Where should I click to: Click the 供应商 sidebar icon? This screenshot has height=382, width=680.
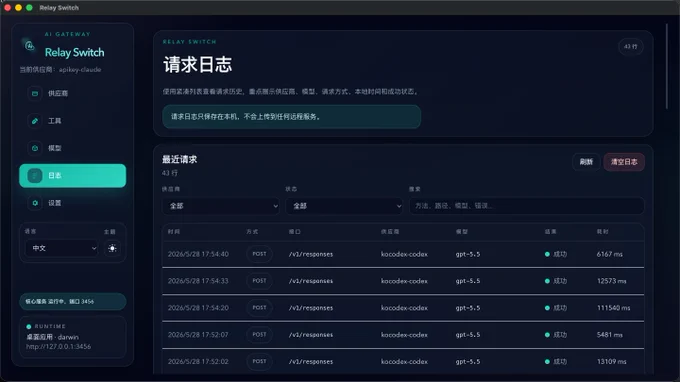[x=35, y=93]
